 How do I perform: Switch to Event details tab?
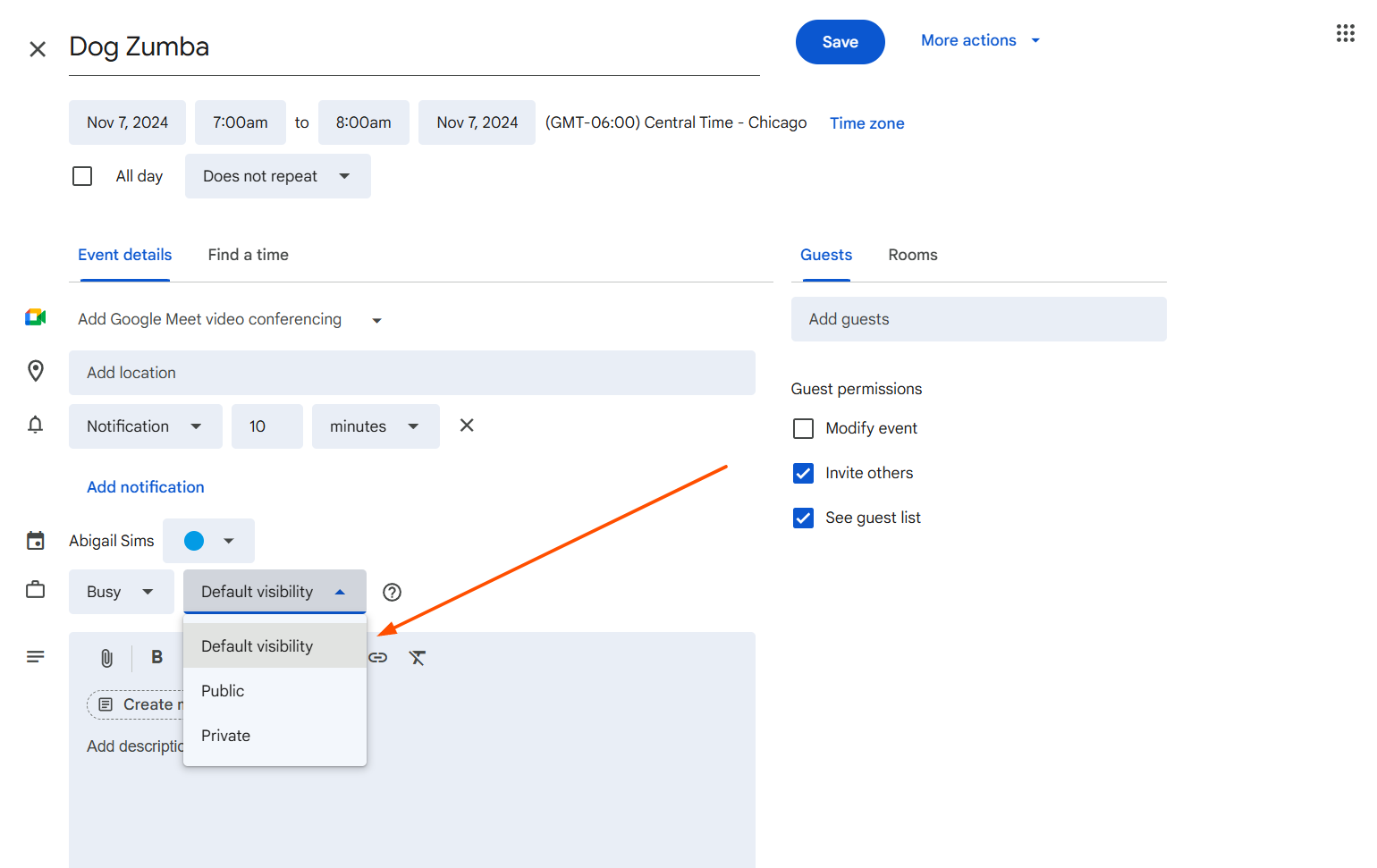point(125,255)
